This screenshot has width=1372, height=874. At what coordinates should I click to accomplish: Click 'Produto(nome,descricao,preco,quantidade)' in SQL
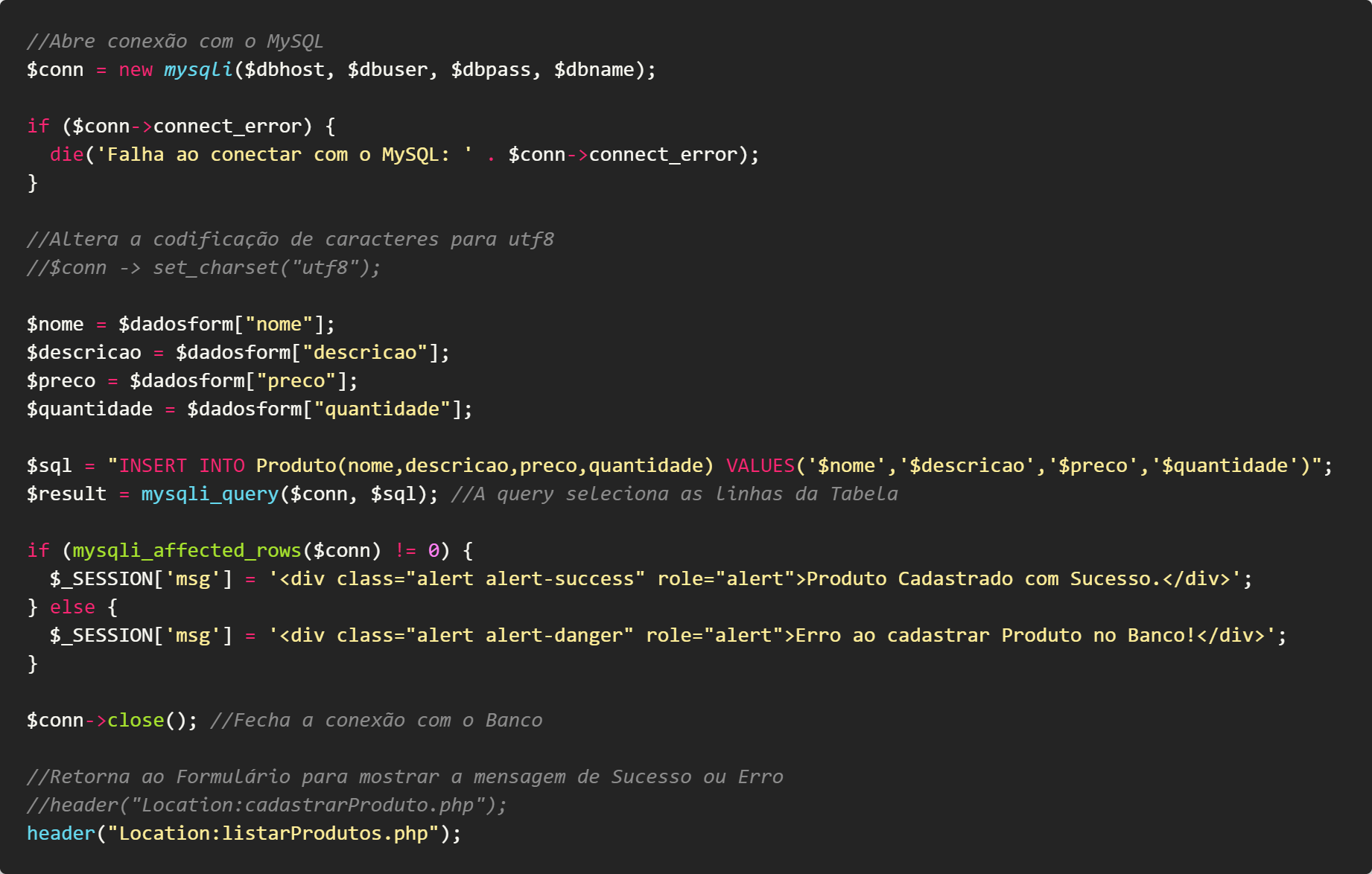[x=485, y=465]
